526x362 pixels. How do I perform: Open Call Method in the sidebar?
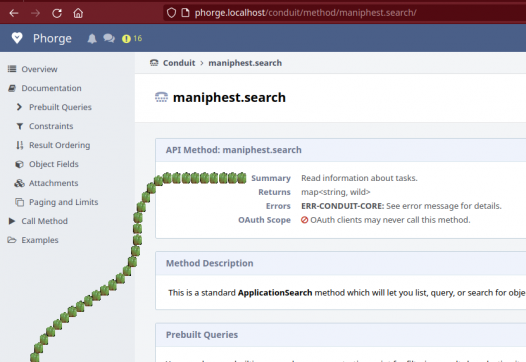click(45, 221)
